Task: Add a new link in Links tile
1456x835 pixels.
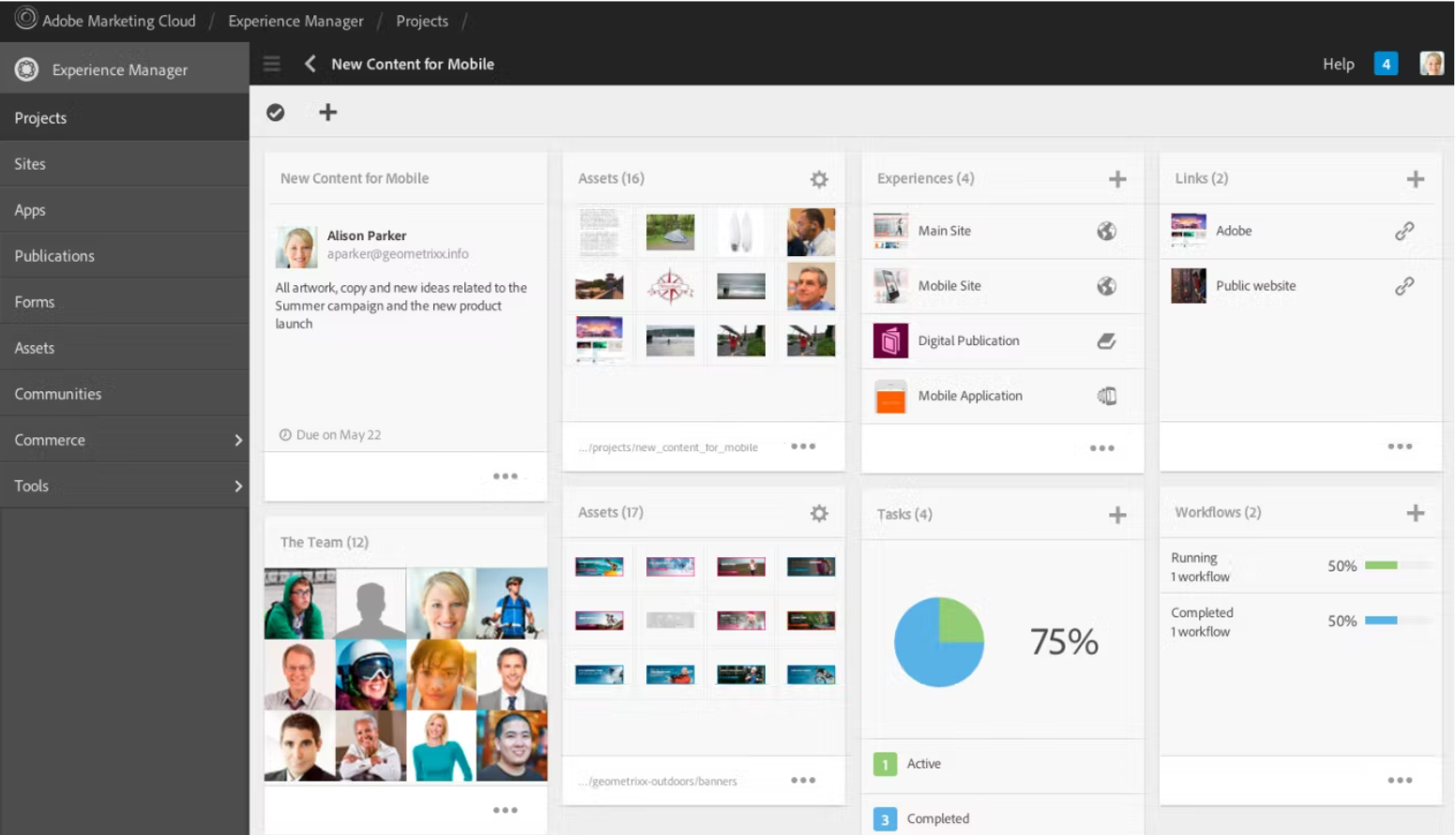Action: tap(1415, 179)
